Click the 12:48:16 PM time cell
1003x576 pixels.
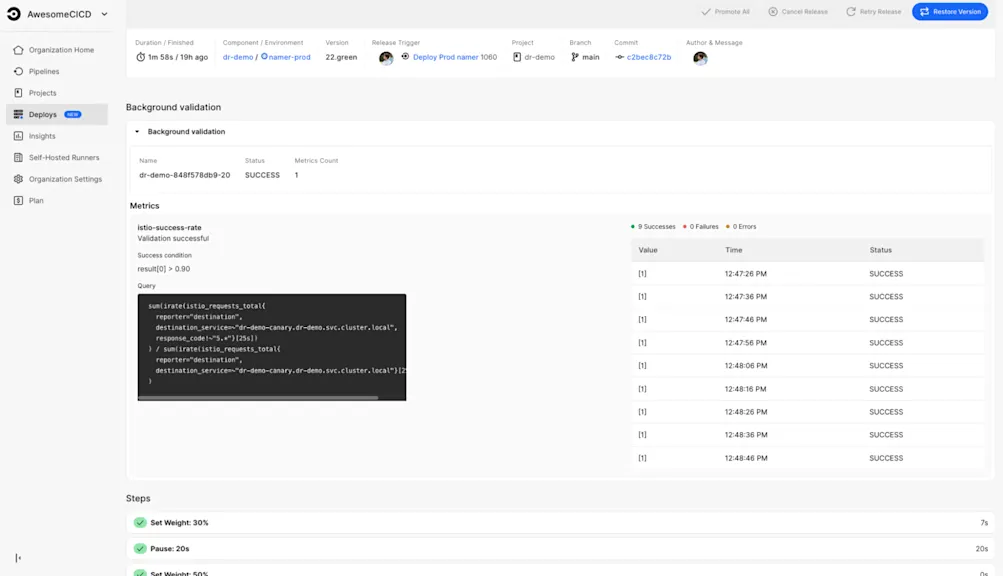[746, 389]
